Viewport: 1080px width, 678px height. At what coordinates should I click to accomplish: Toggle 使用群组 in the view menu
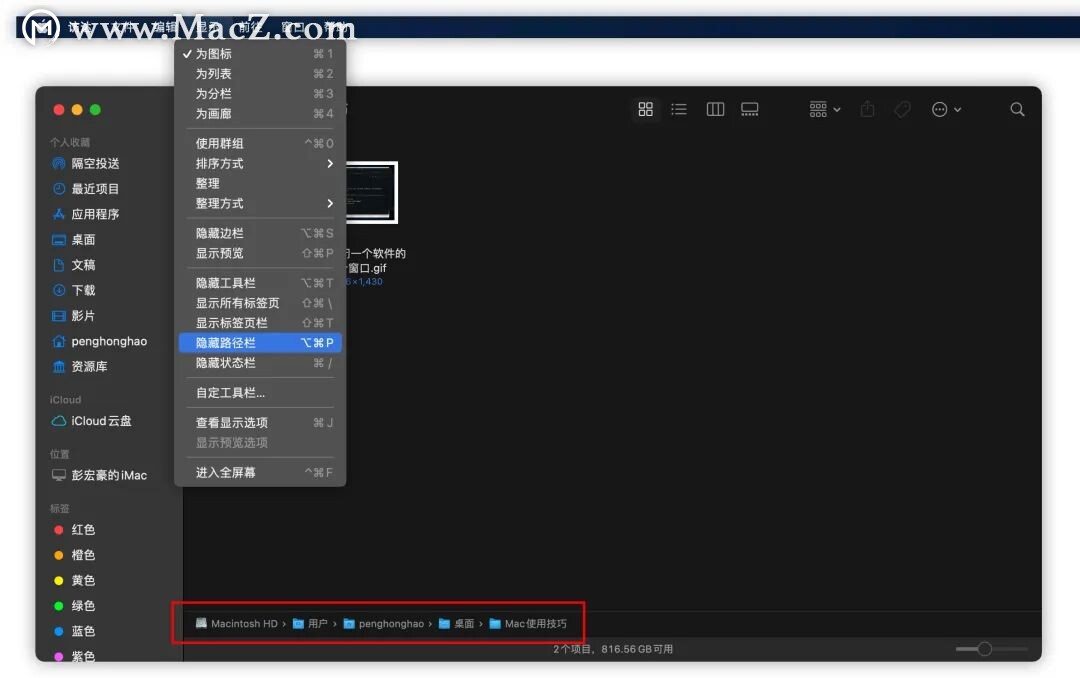[218, 143]
